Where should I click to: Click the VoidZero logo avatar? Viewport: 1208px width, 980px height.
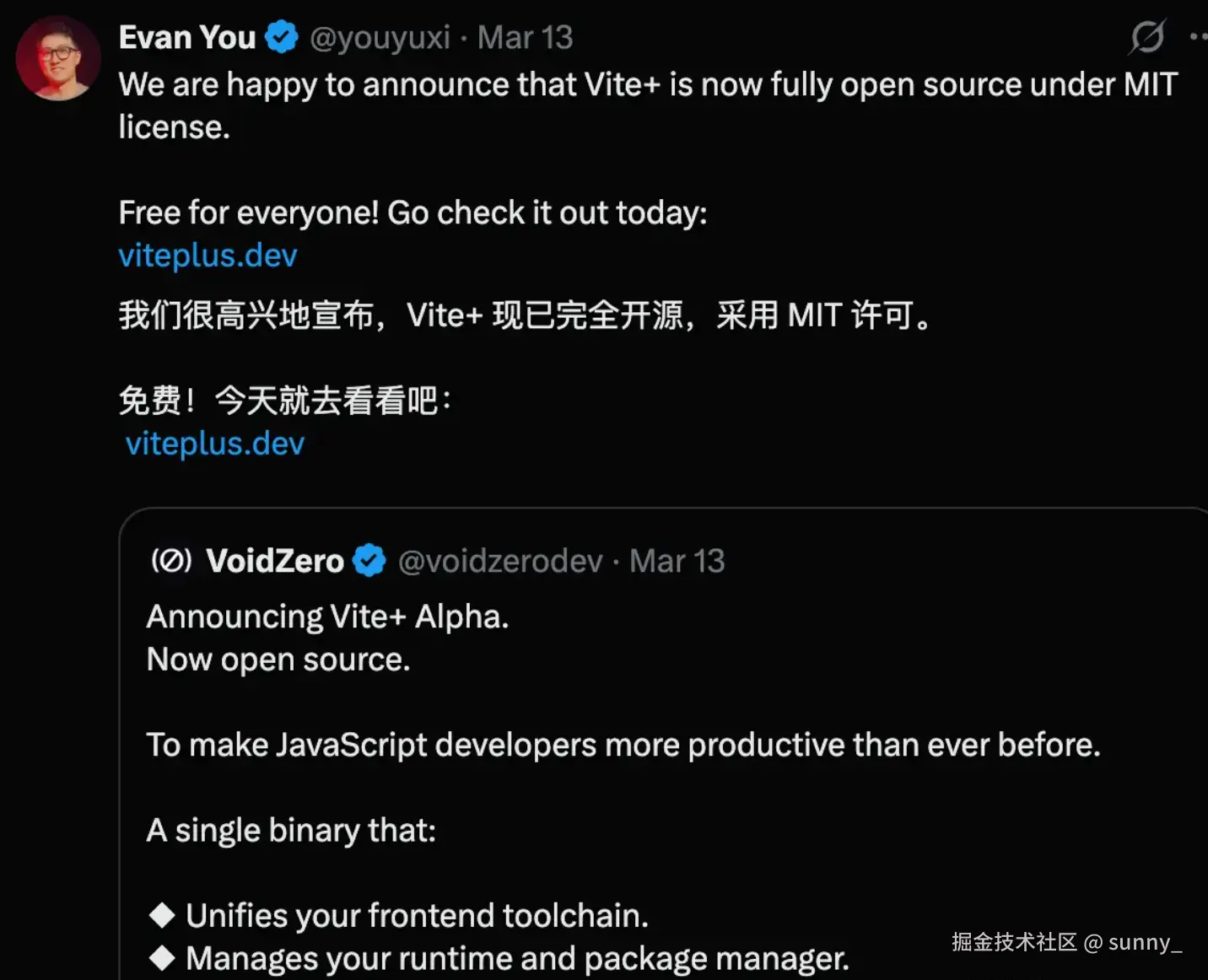[x=171, y=561]
